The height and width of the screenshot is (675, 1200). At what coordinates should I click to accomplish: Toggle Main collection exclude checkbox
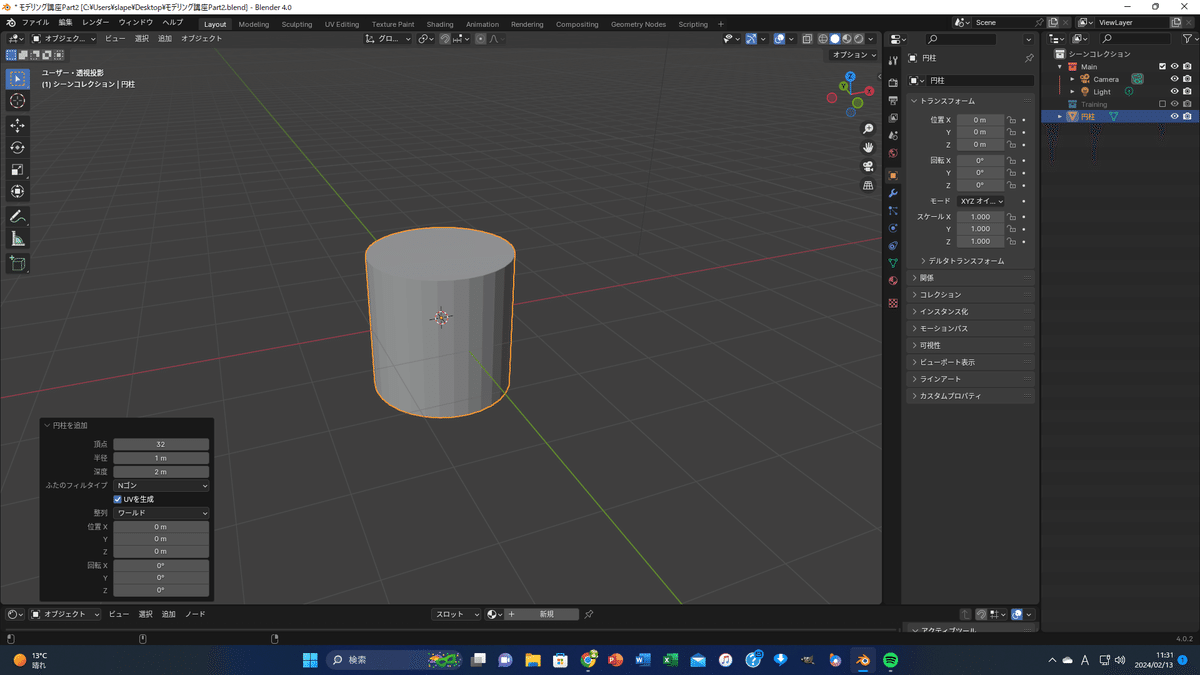coord(1162,67)
